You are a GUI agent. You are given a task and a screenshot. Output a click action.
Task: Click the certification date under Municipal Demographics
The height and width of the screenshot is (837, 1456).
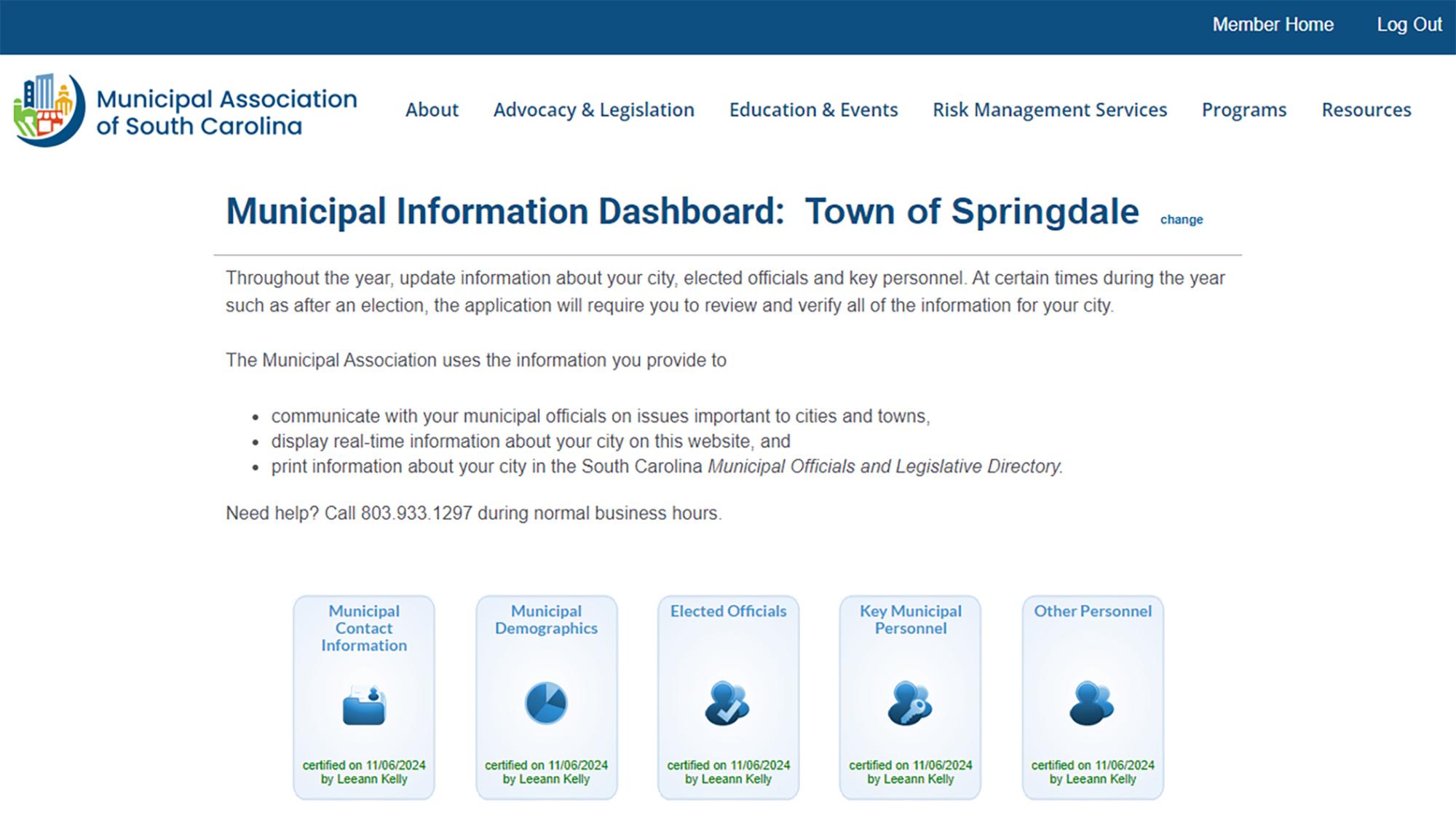546,765
